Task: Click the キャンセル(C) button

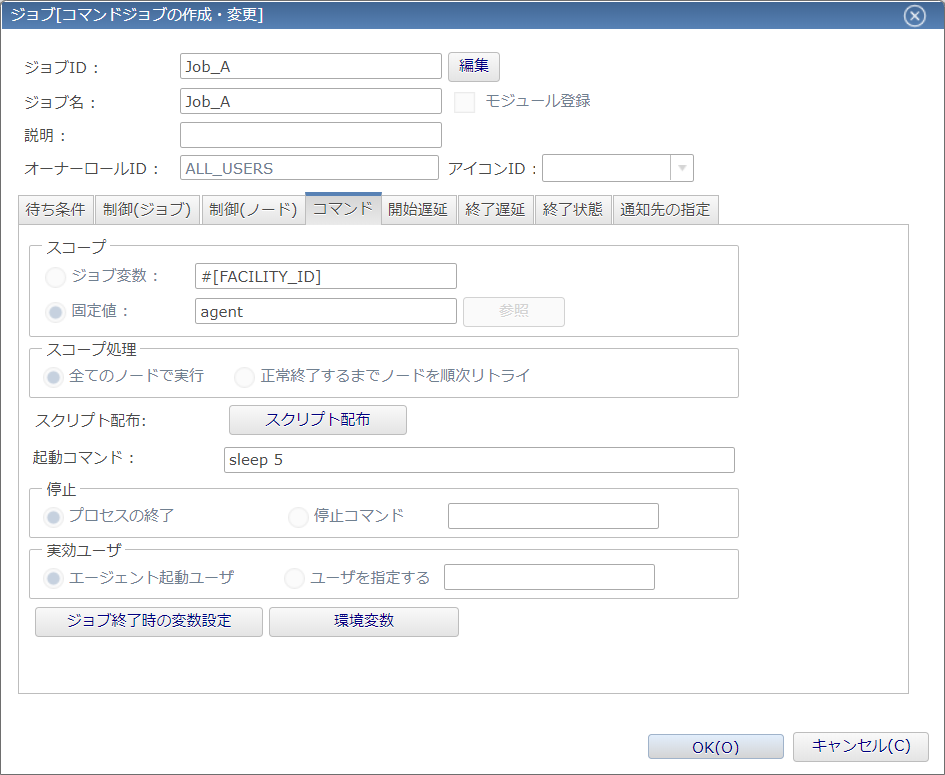Action: tap(861, 747)
